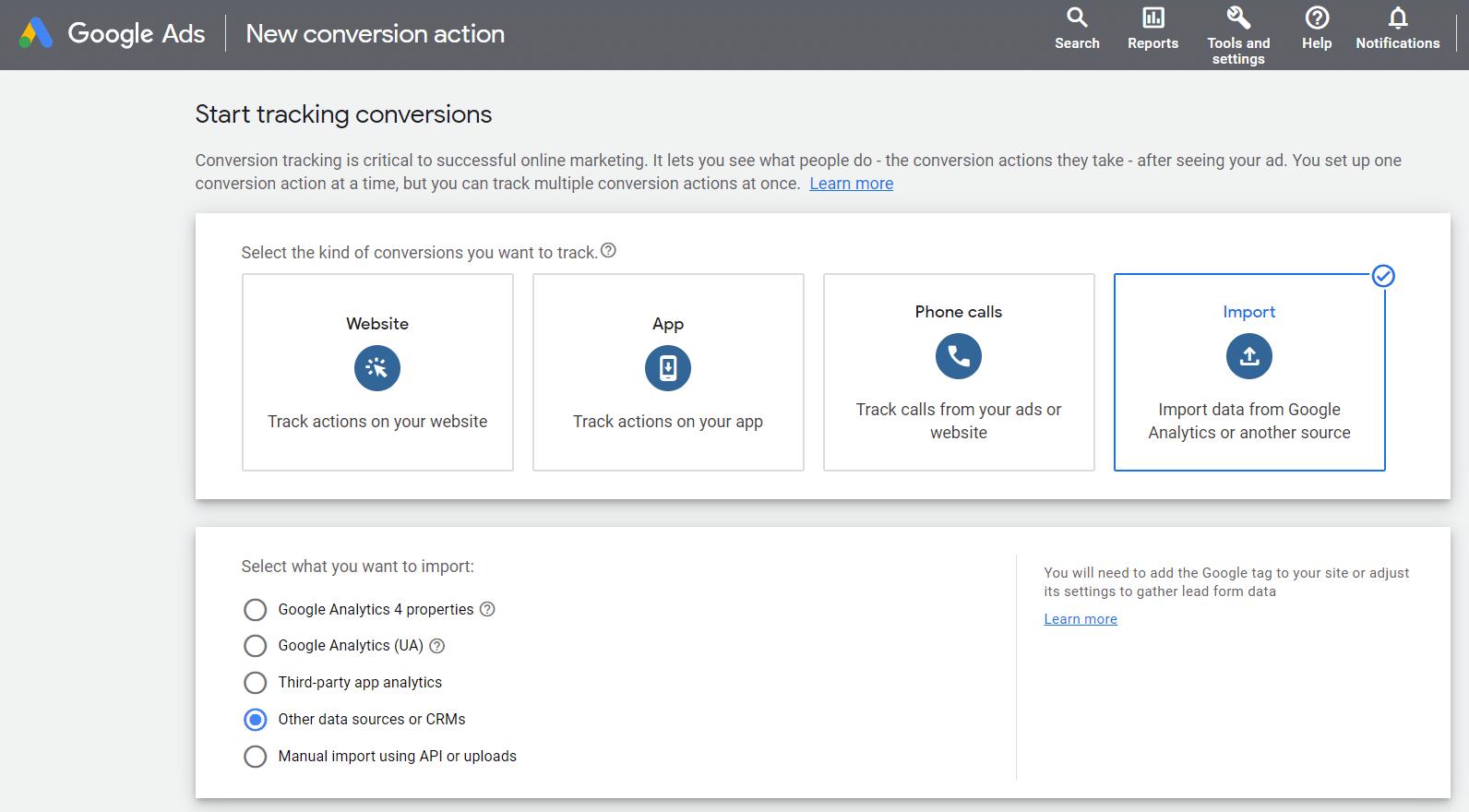Viewport: 1469px width, 812px height.
Task: Click the Help question mark icon
Action: point(1317,18)
